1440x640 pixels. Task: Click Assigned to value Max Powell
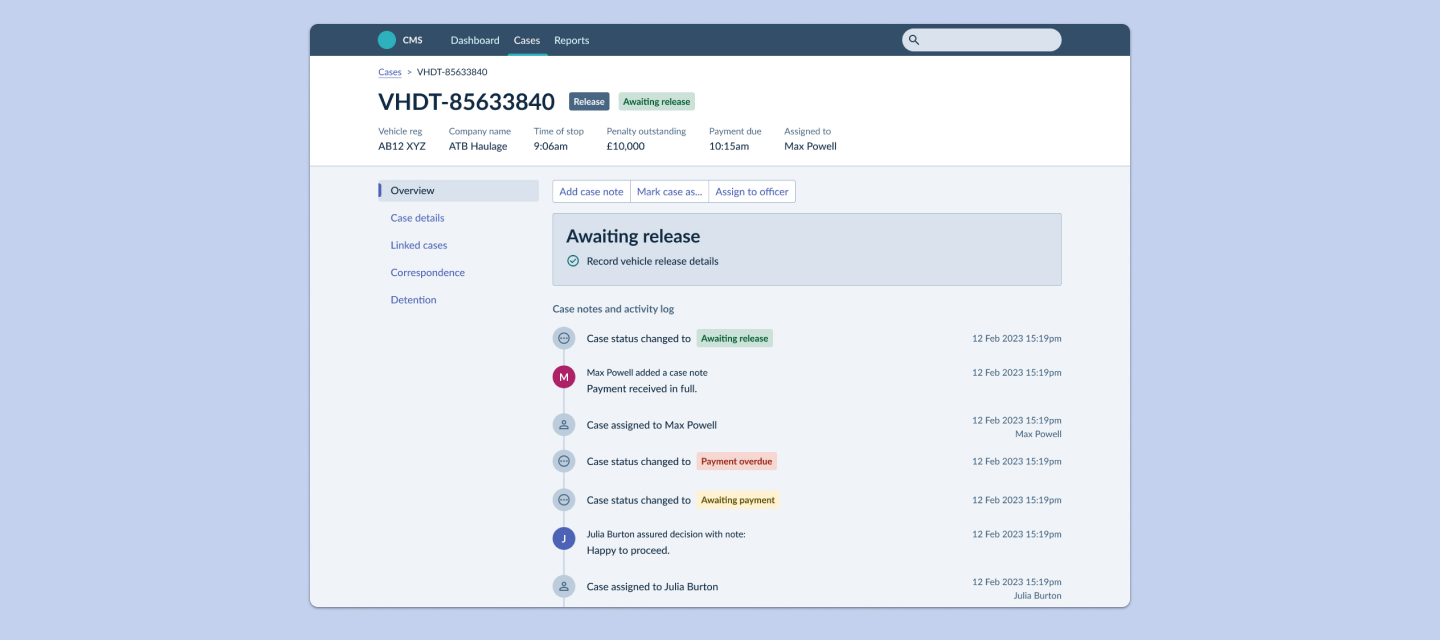[810, 146]
